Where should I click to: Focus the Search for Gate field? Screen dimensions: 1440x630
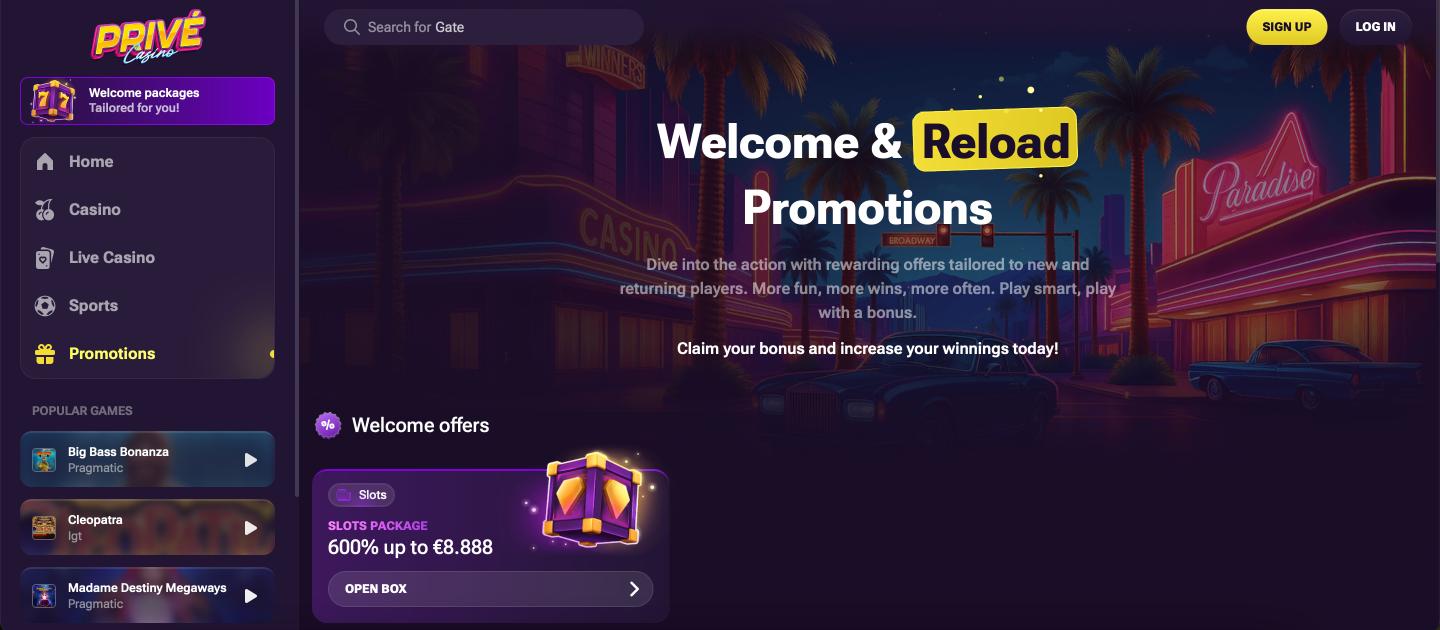[x=484, y=27]
